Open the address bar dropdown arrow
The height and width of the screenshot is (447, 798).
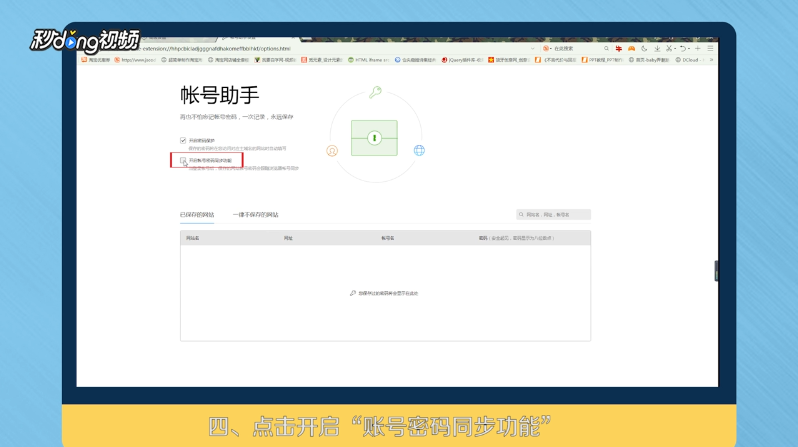point(532,49)
